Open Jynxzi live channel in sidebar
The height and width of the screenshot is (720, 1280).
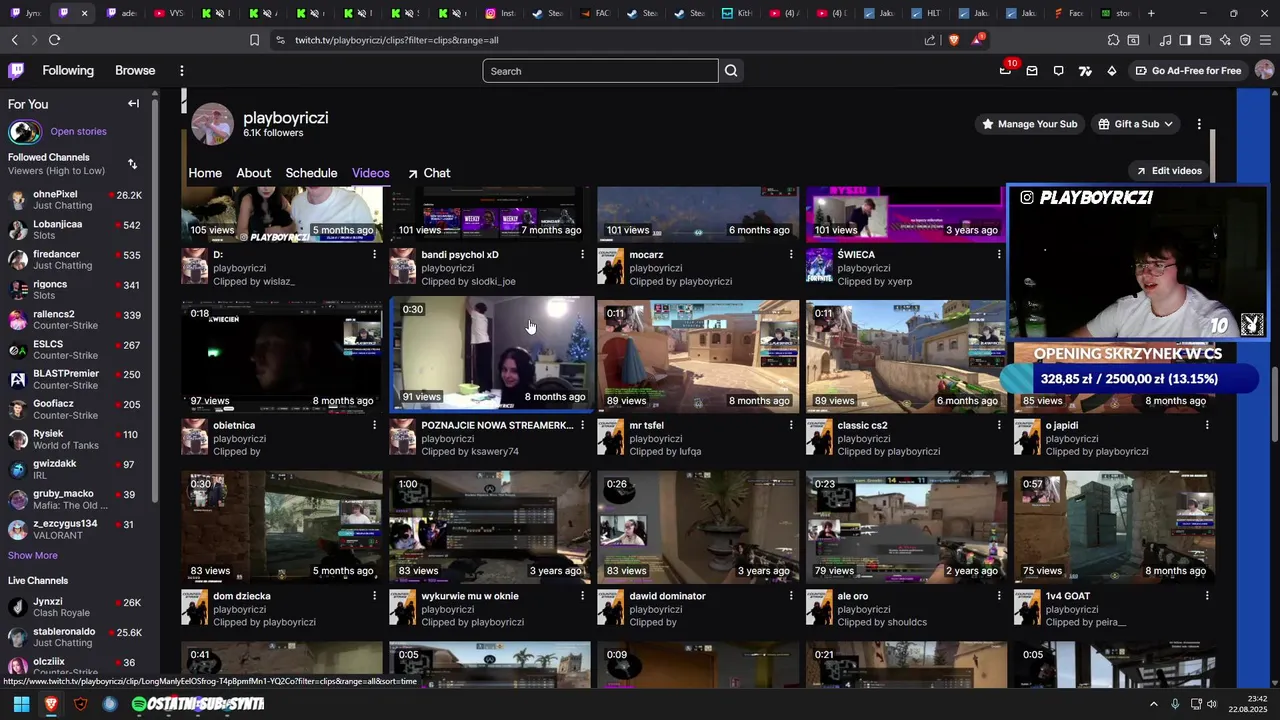76,608
